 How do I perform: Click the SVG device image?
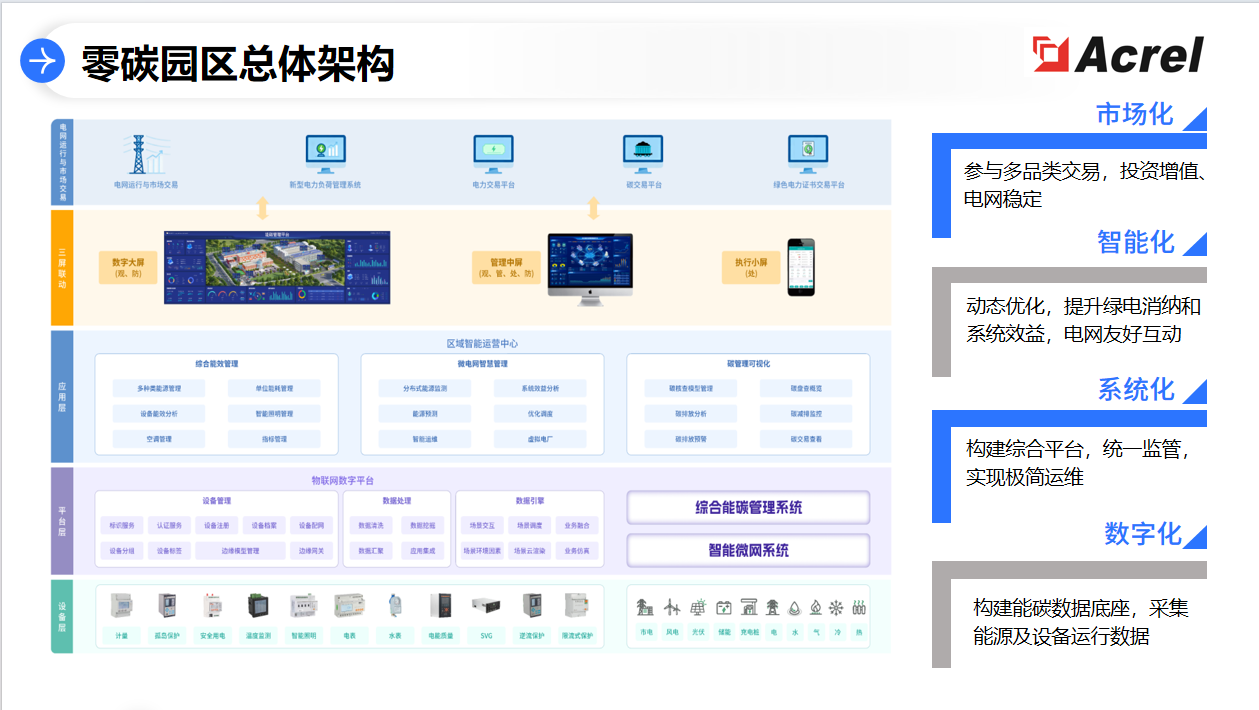coord(486,606)
